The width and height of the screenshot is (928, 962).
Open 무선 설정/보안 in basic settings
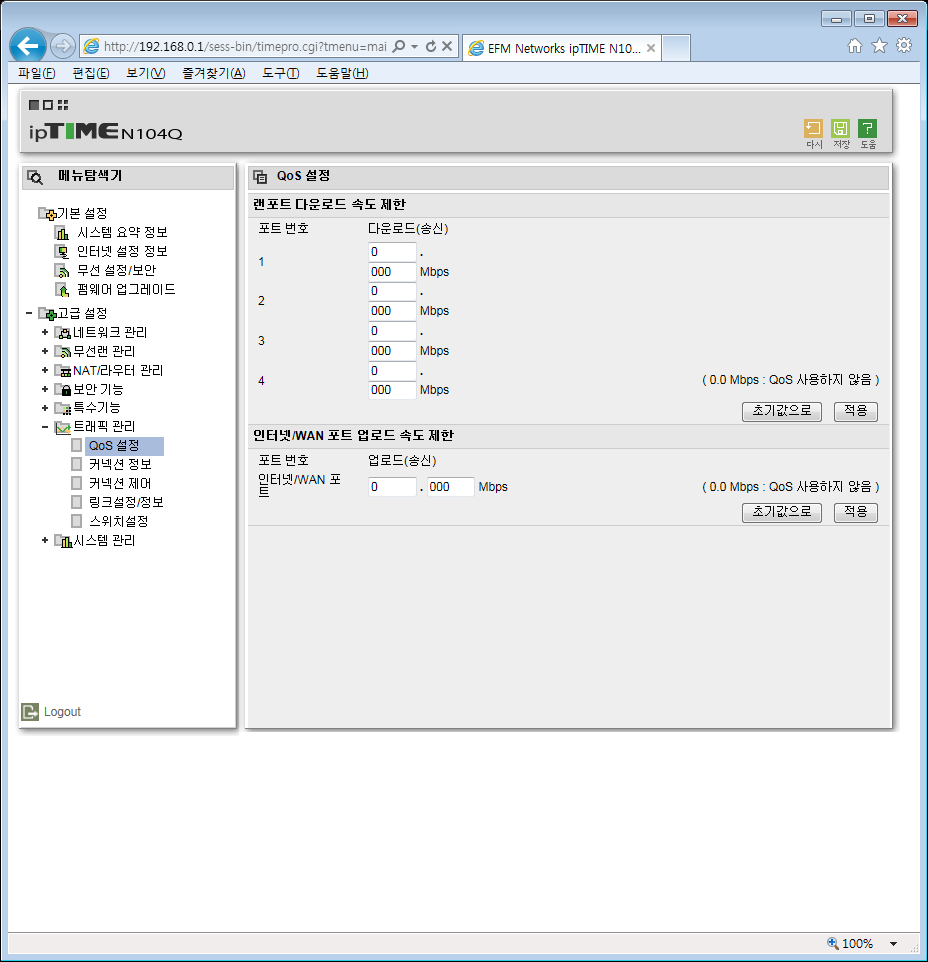(117, 271)
